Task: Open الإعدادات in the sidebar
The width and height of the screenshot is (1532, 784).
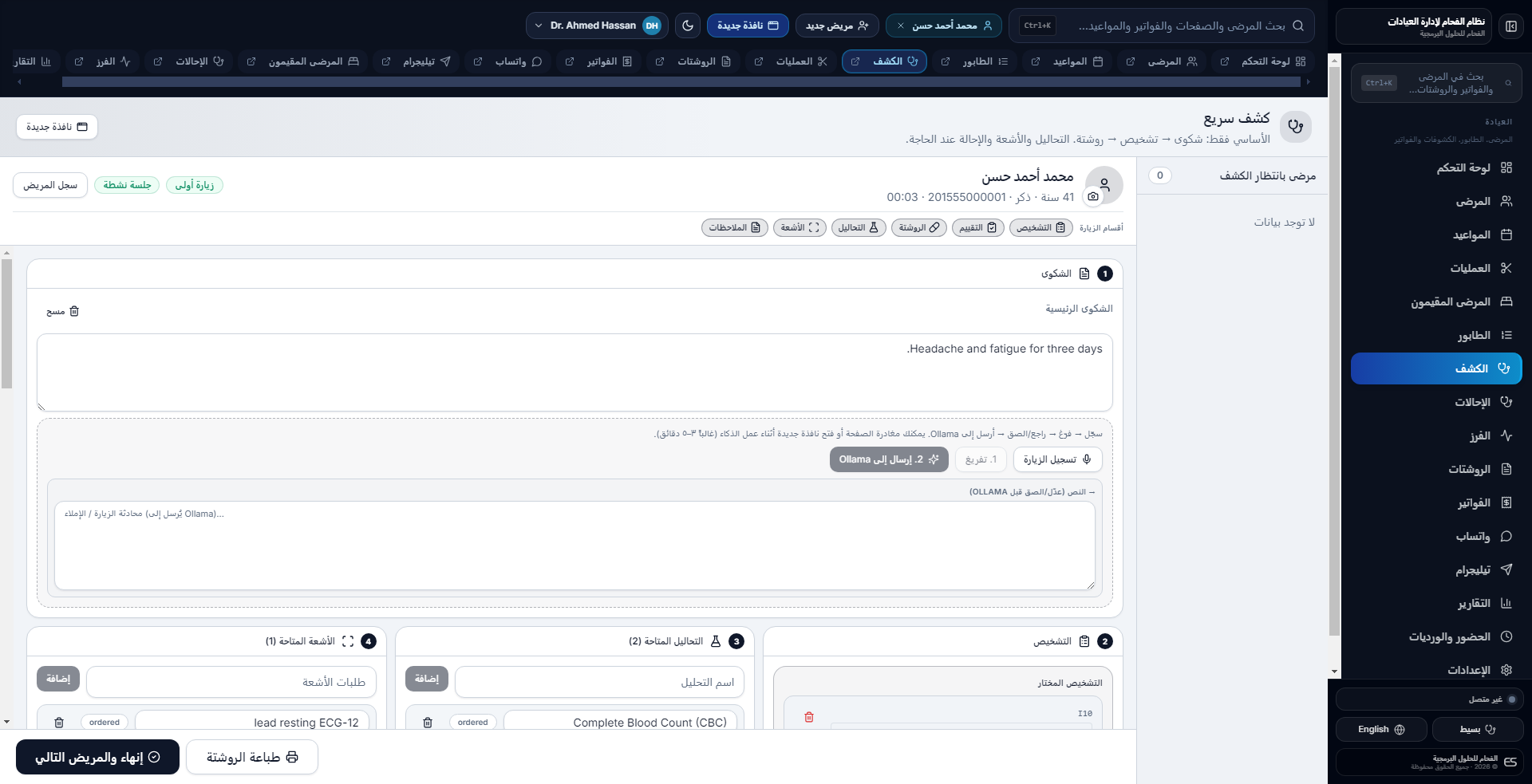Action: tap(1436, 670)
